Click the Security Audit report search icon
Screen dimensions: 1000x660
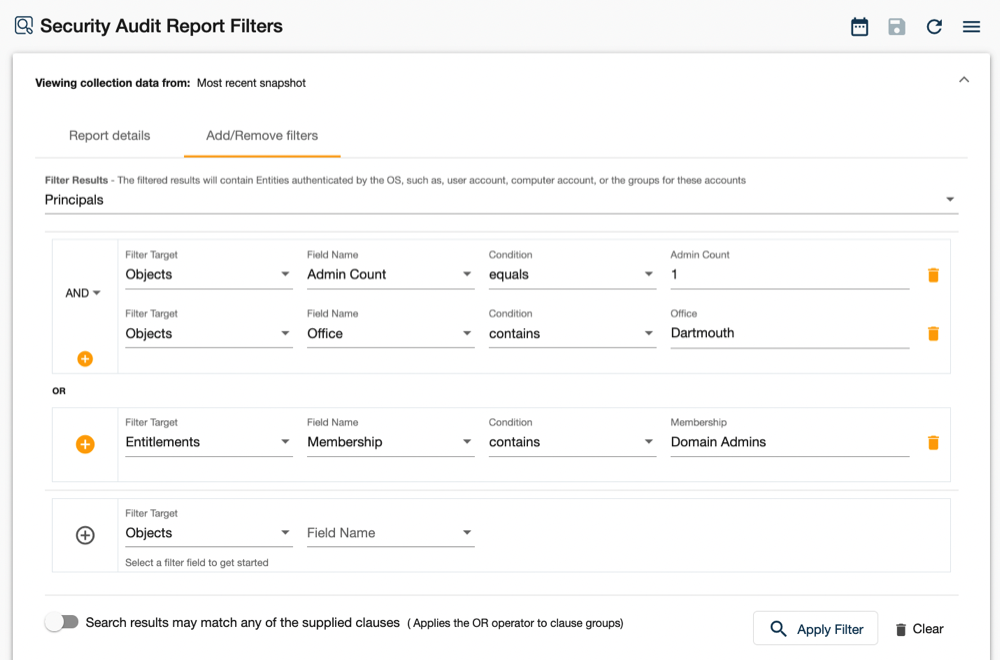pos(24,26)
